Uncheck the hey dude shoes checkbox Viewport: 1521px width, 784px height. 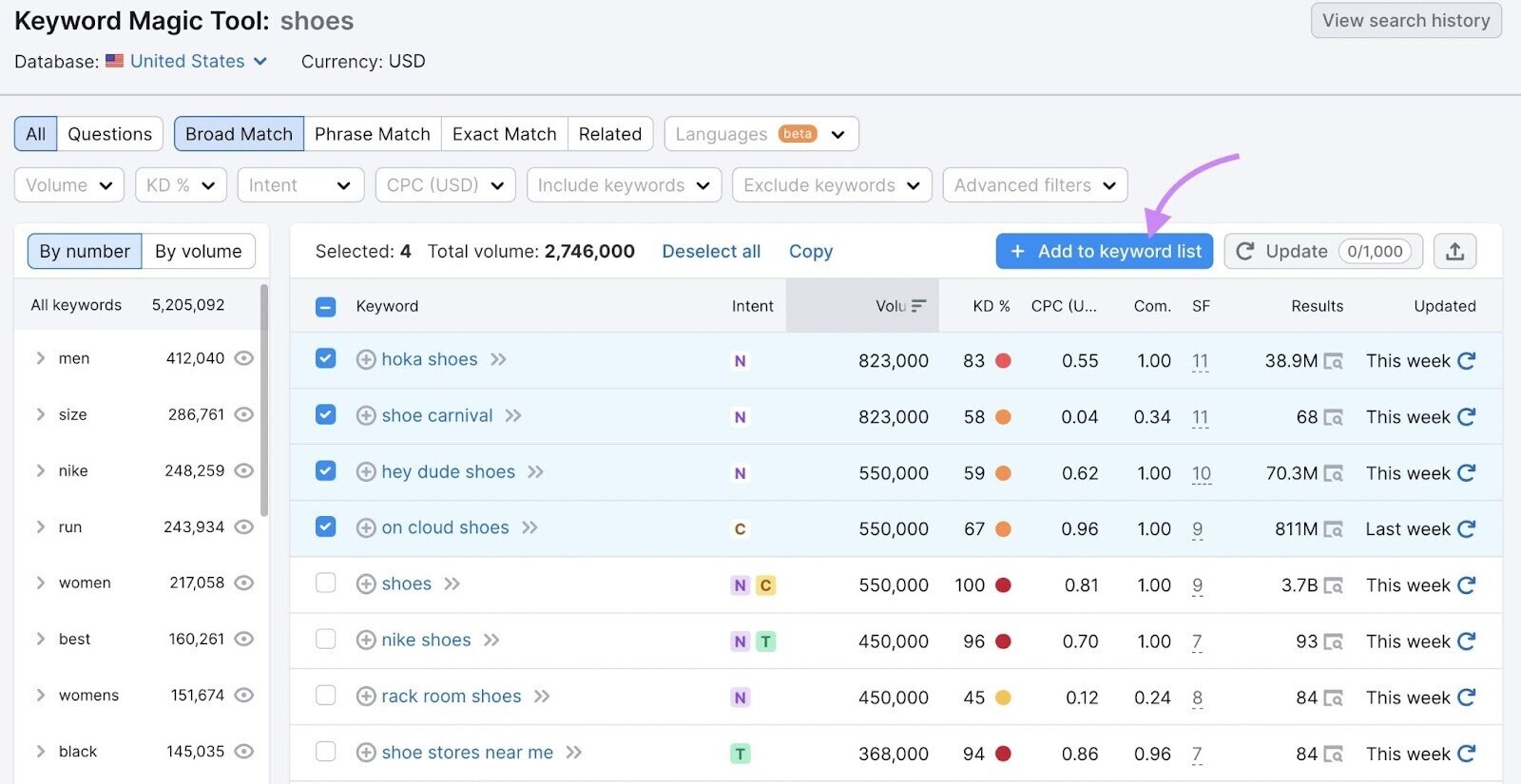[x=325, y=470]
